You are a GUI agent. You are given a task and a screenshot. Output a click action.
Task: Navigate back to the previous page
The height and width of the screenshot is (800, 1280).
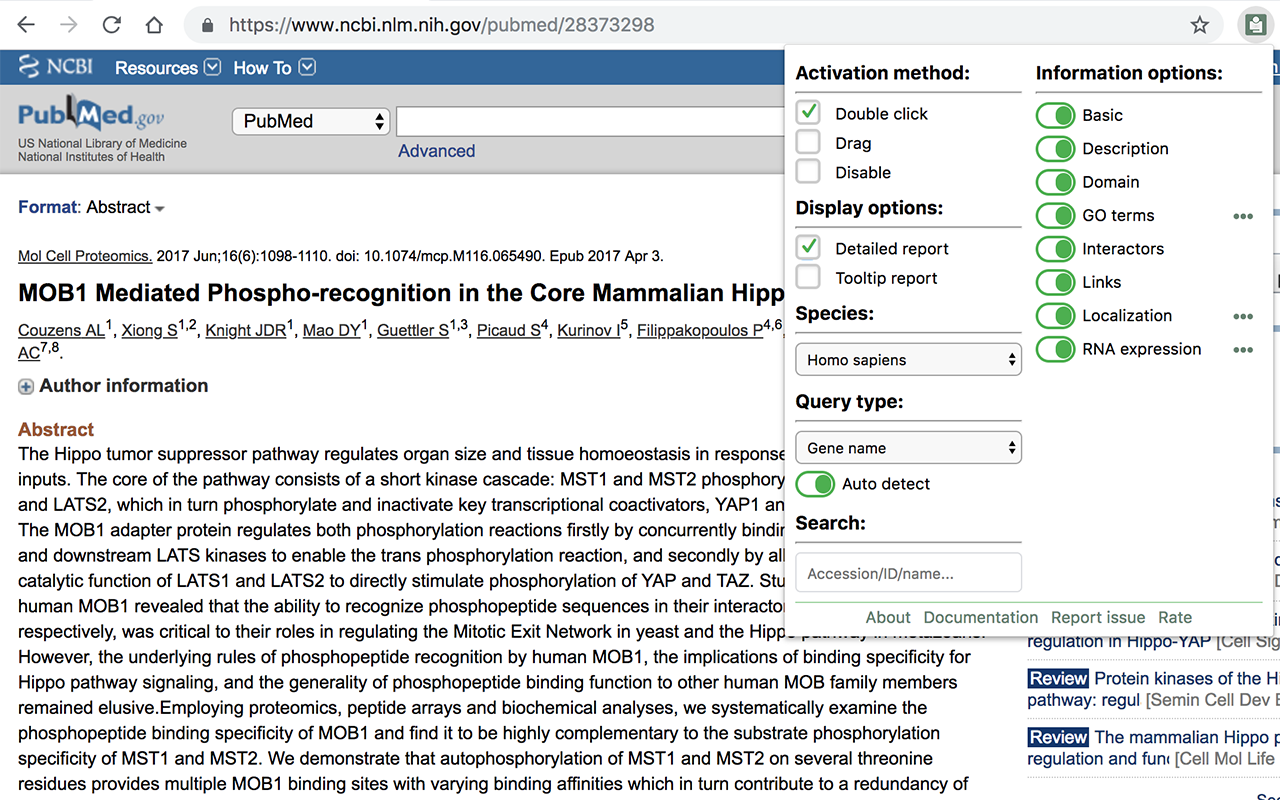coord(27,25)
